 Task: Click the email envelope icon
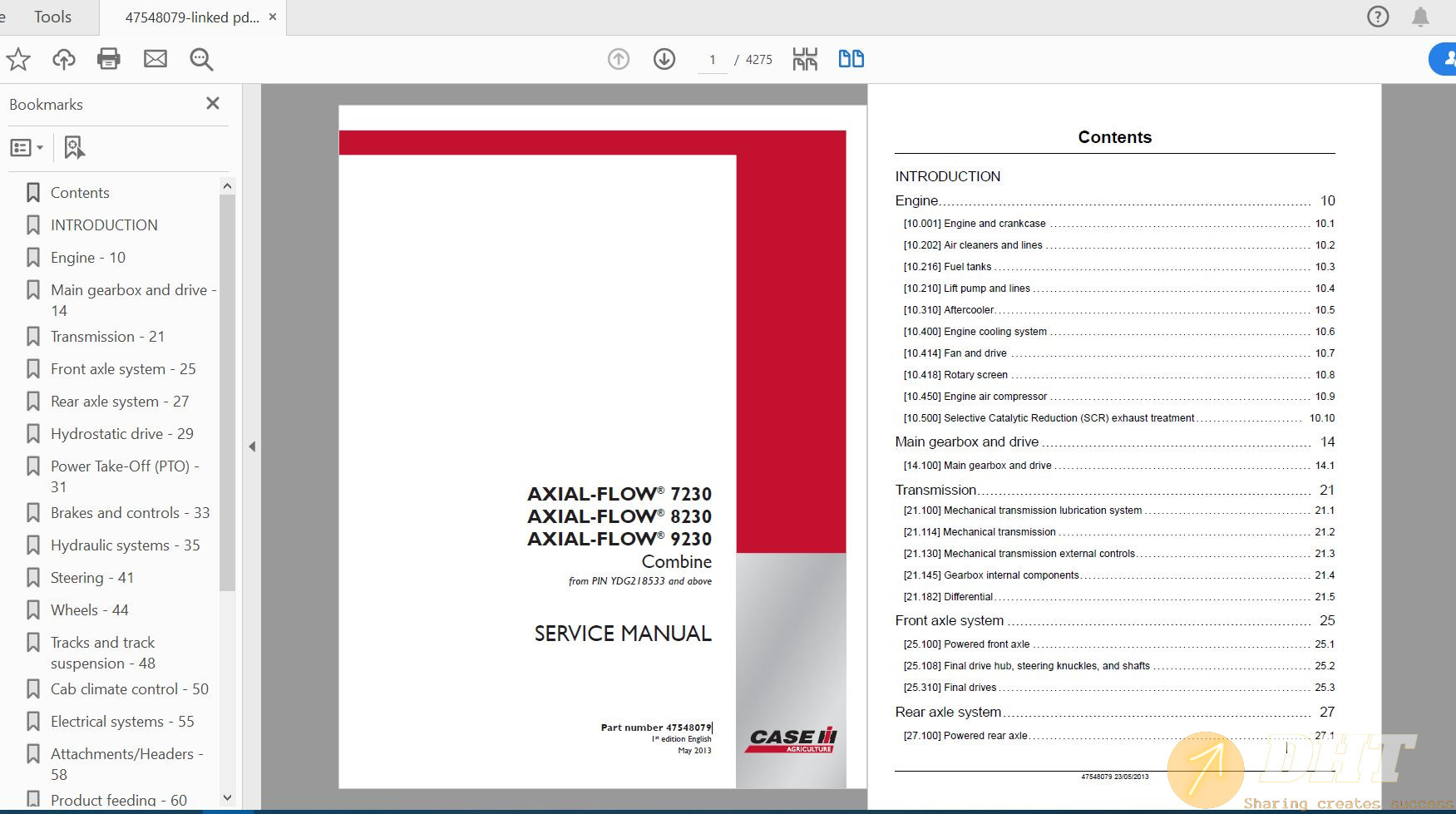155,59
